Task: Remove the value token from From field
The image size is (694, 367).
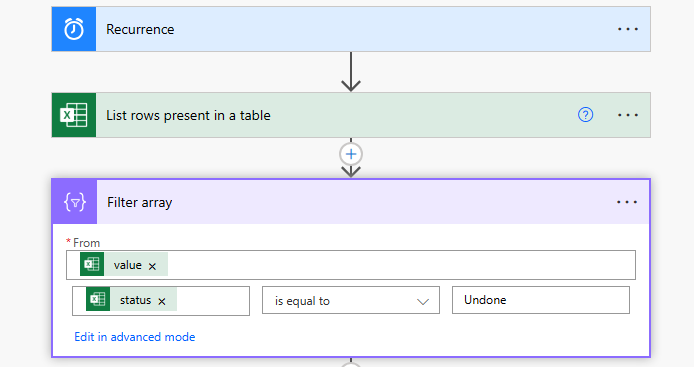Action: pos(152,266)
